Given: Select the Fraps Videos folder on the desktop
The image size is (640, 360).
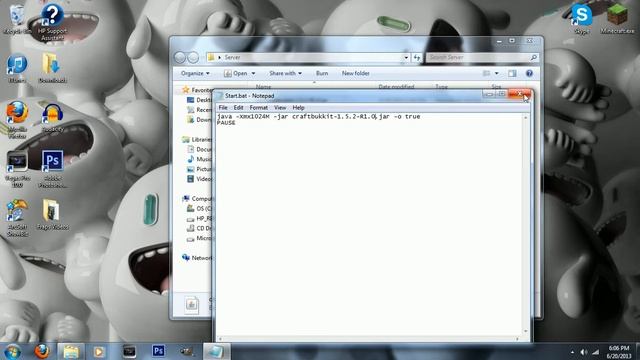Looking at the screenshot, I should [x=52, y=215].
